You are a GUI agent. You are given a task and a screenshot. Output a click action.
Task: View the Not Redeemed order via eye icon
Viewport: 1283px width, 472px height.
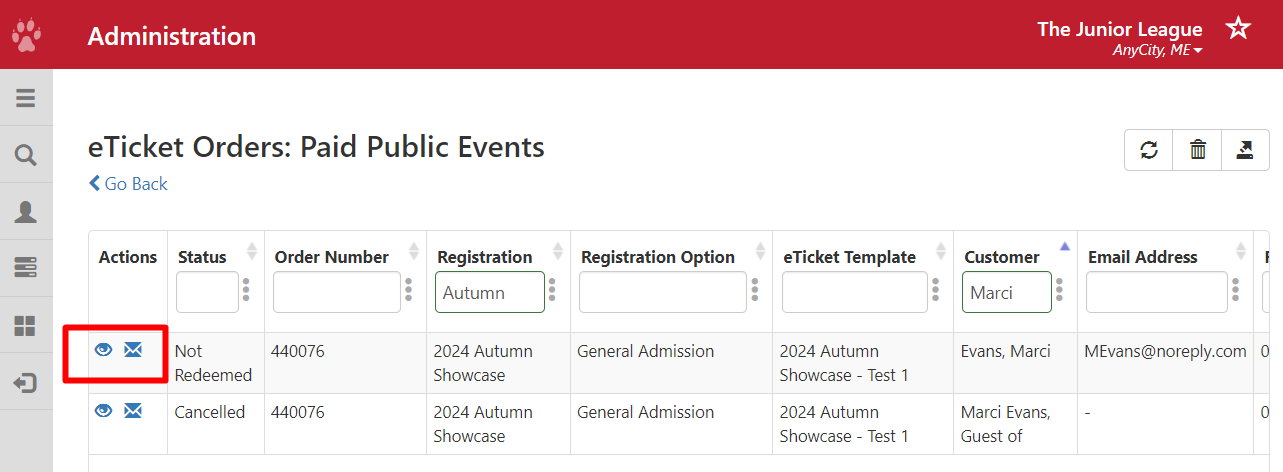click(103, 350)
